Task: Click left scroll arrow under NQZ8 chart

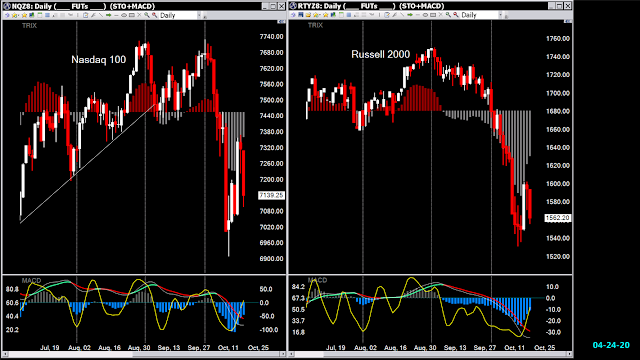Action: (x=5, y=354)
